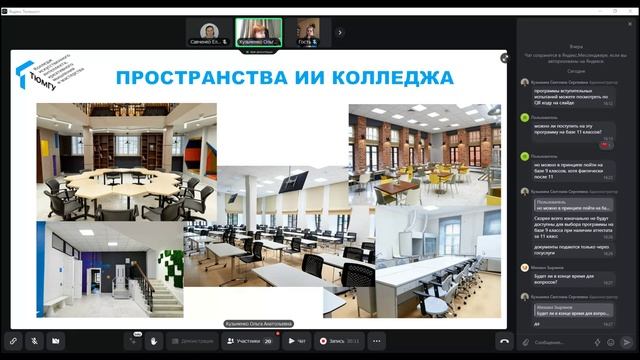
Task: Copy the meeting link with the link icon
Action: coord(13,341)
